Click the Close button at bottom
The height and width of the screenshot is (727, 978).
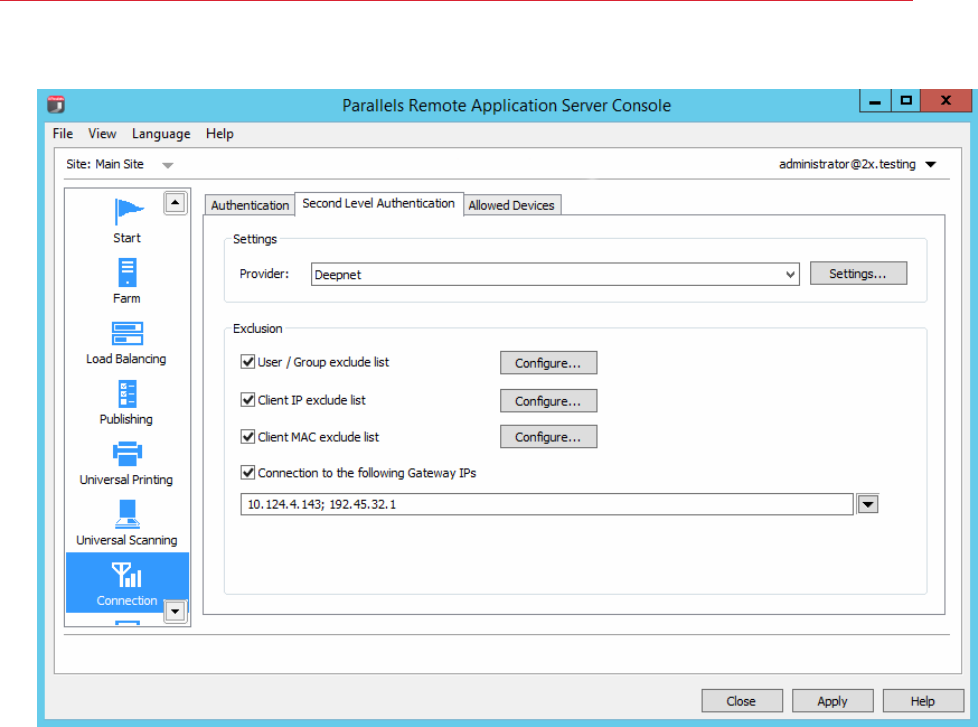point(742,701)
